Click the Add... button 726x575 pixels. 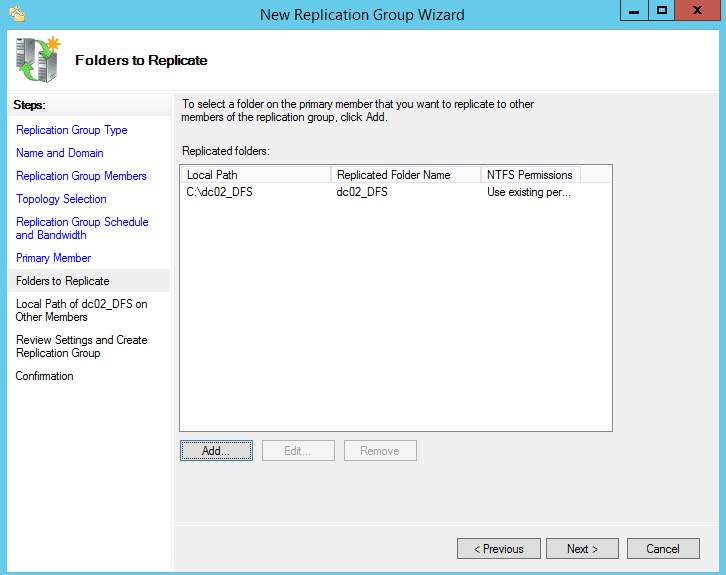tap(216, 450)
